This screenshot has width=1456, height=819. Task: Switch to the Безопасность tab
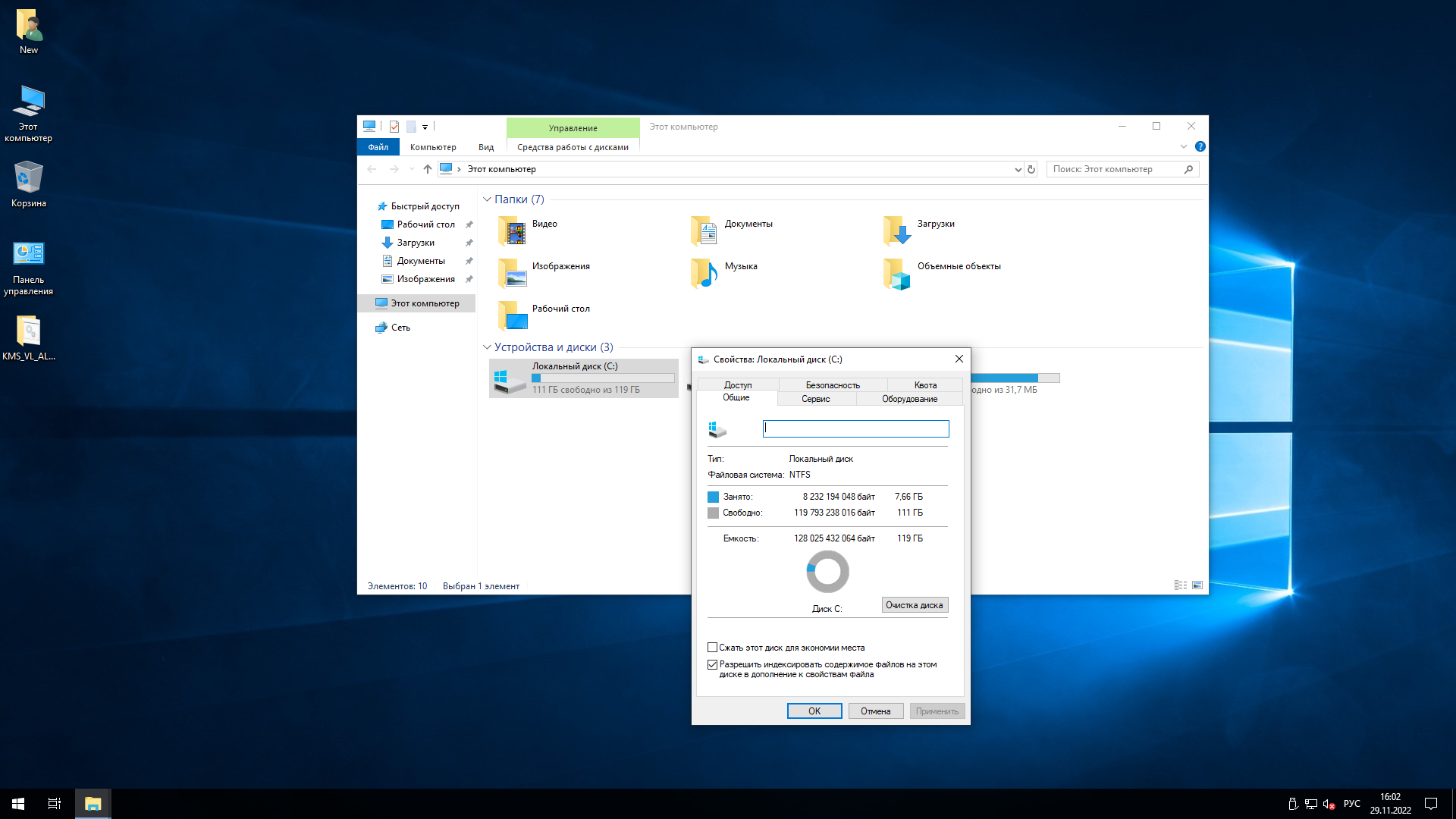832,385
